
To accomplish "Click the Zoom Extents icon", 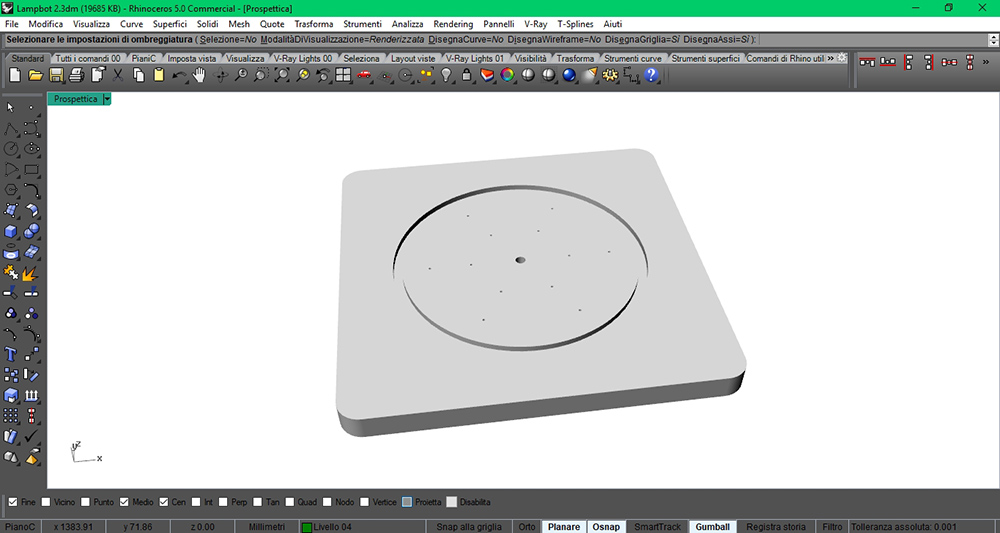I will (x=282, y=75).
